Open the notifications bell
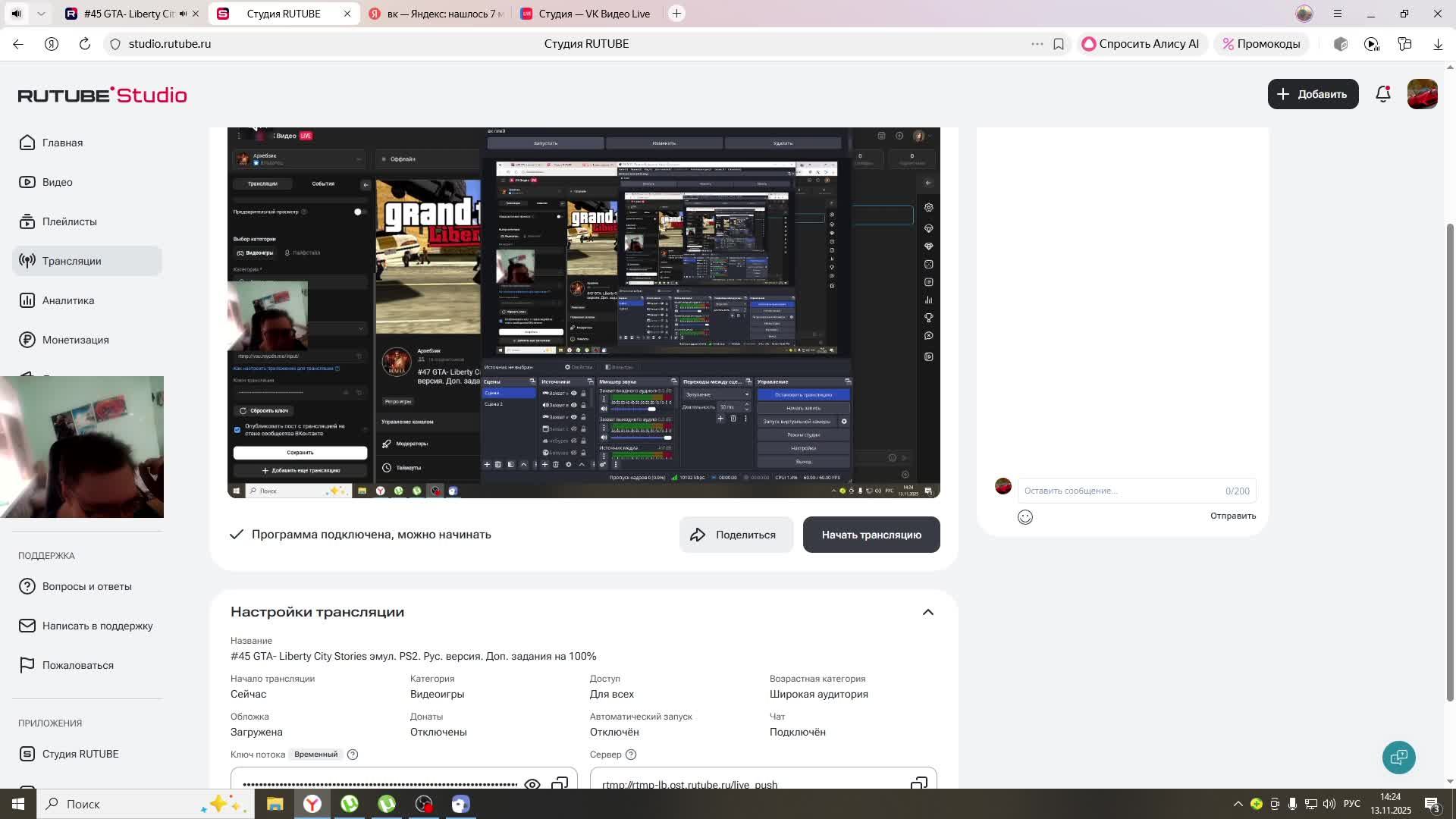The image size is (1456, 819). point(1383,94)
